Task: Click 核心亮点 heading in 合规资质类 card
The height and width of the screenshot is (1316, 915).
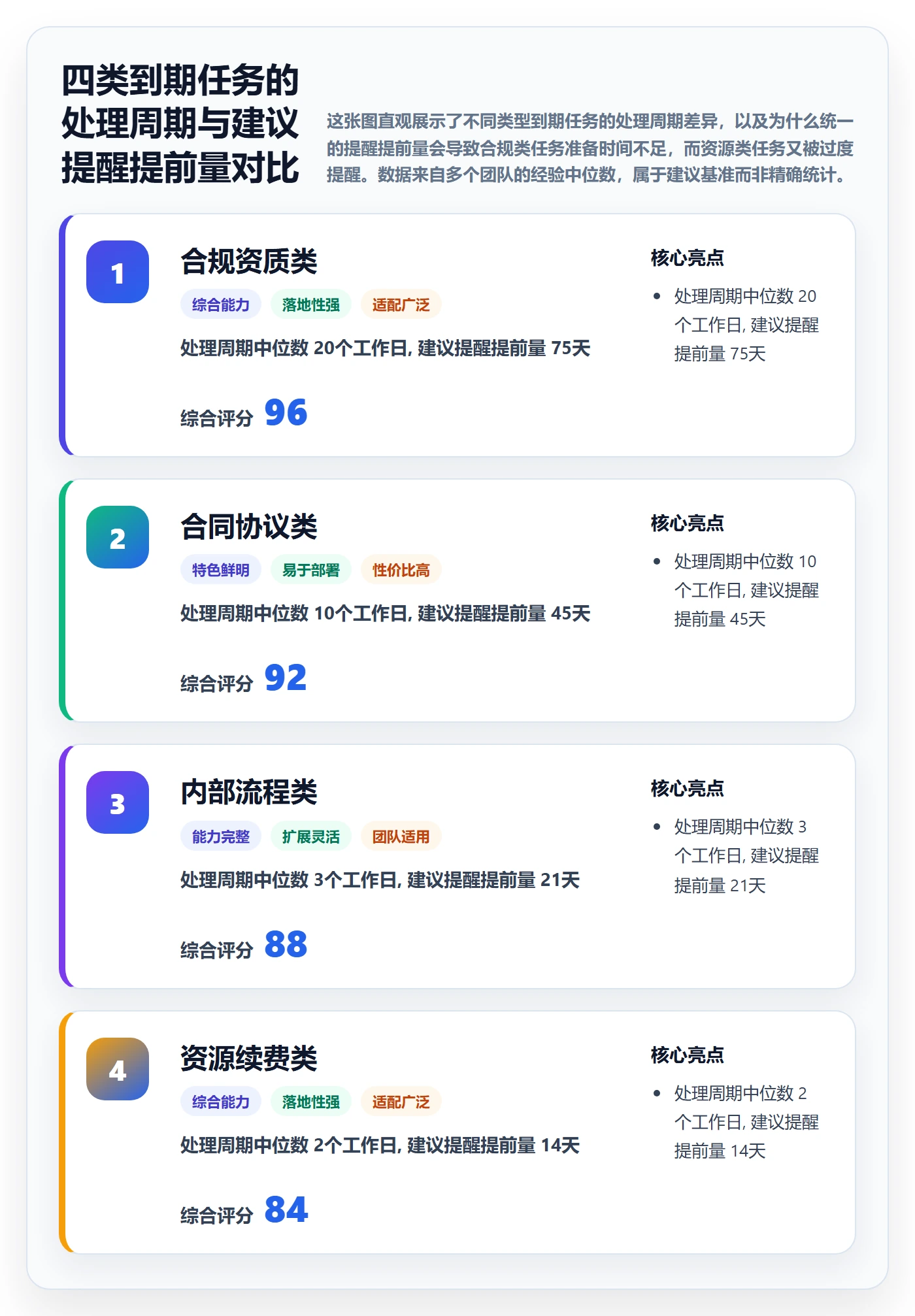Action: (688, 258)
